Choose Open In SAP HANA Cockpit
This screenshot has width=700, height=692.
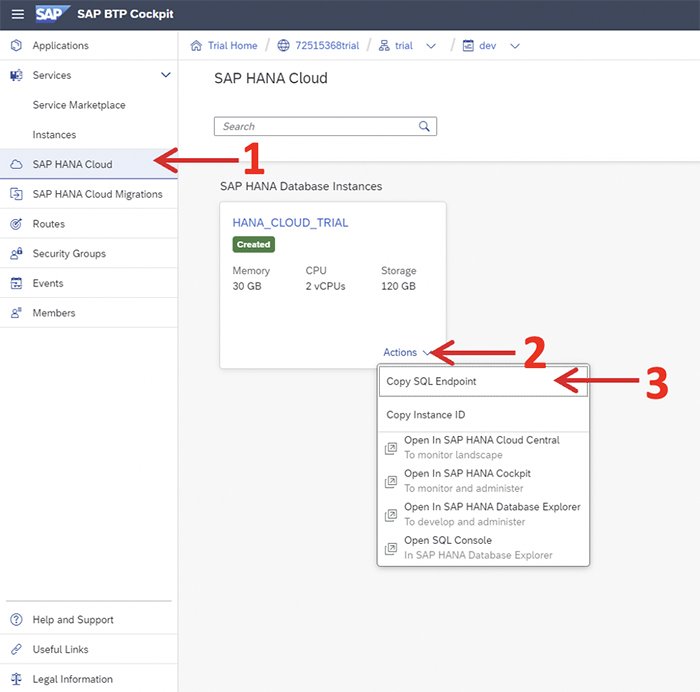coord(483,481)
